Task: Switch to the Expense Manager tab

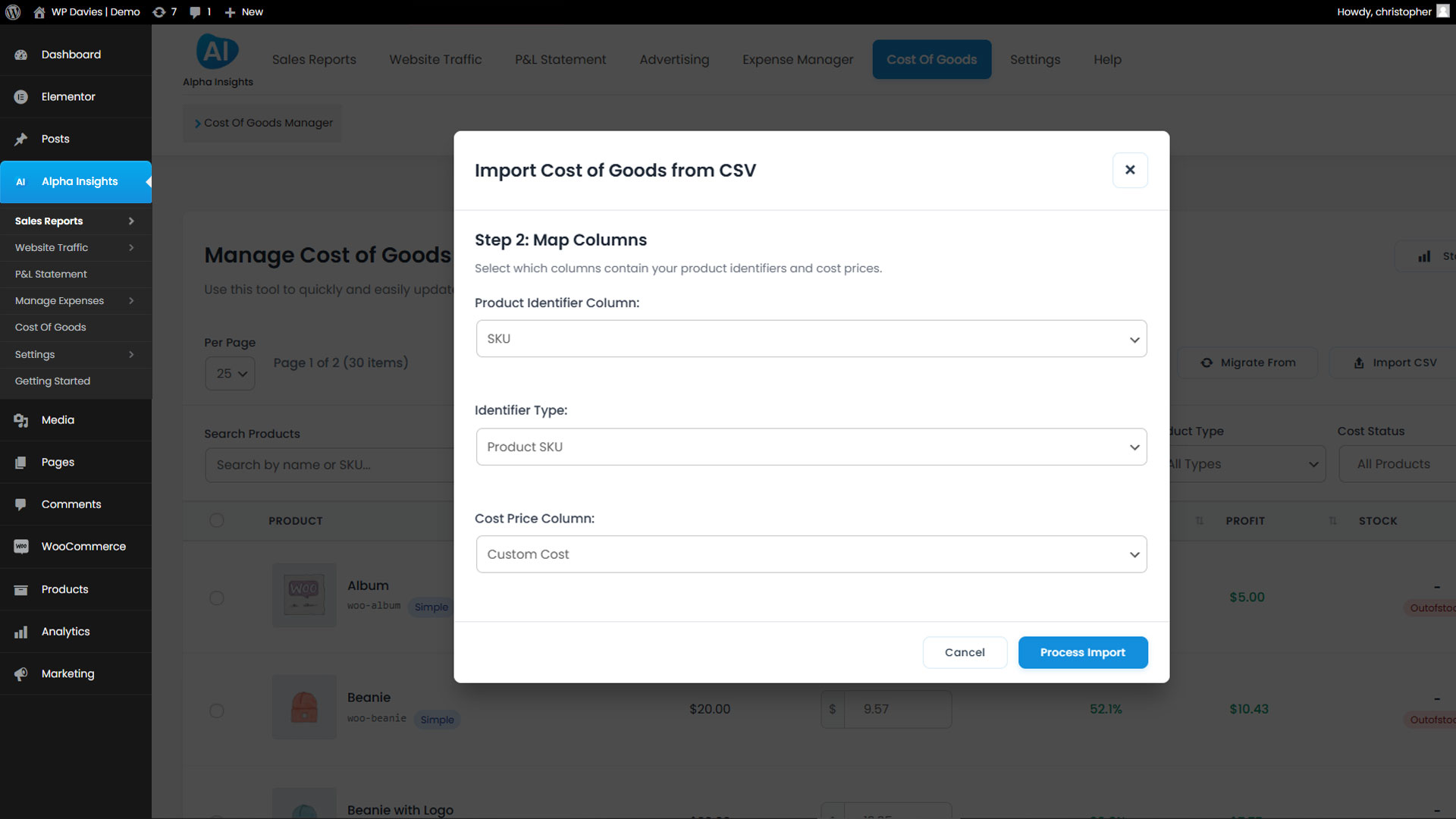Action: tap(797, 59)
